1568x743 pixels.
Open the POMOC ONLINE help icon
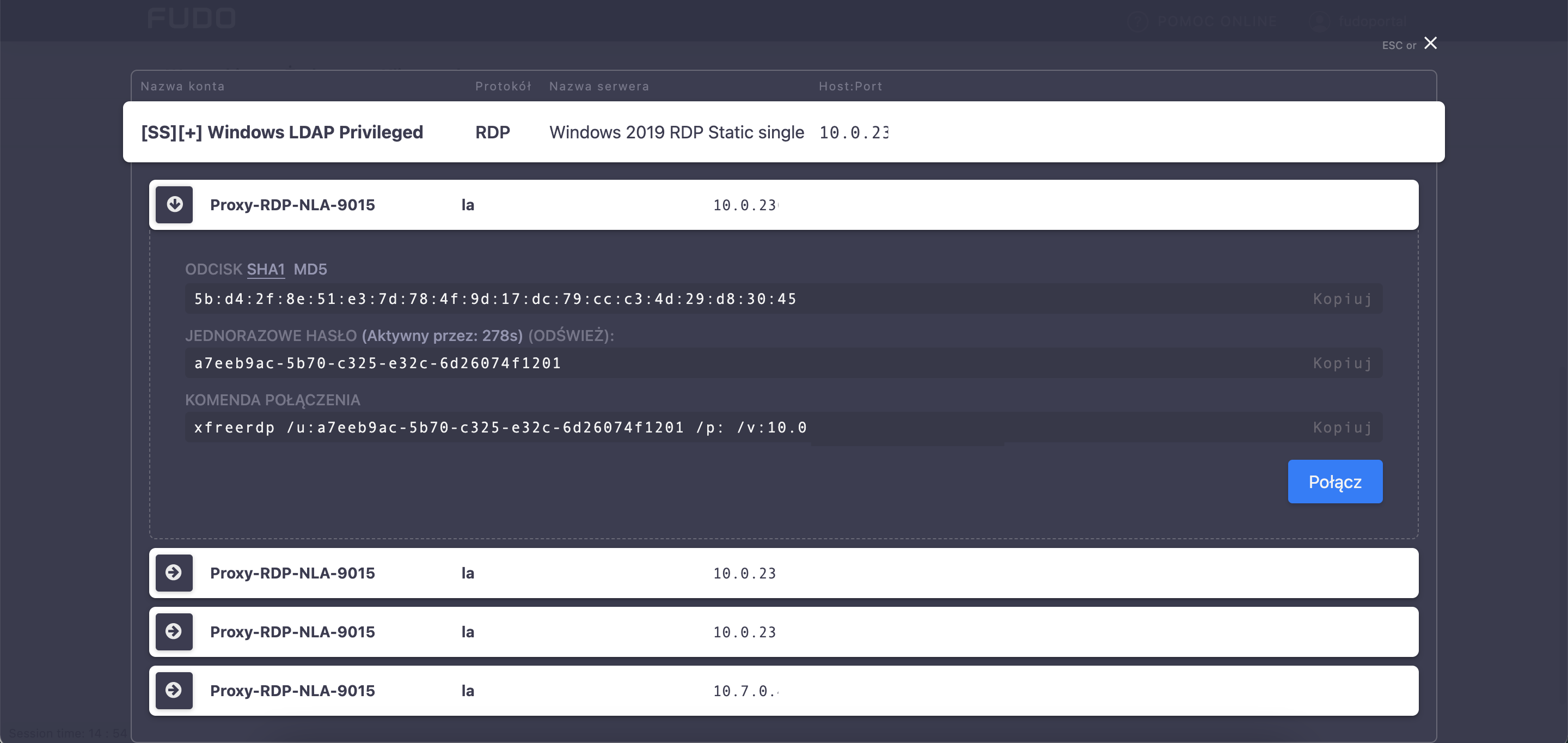(1137, 22)
